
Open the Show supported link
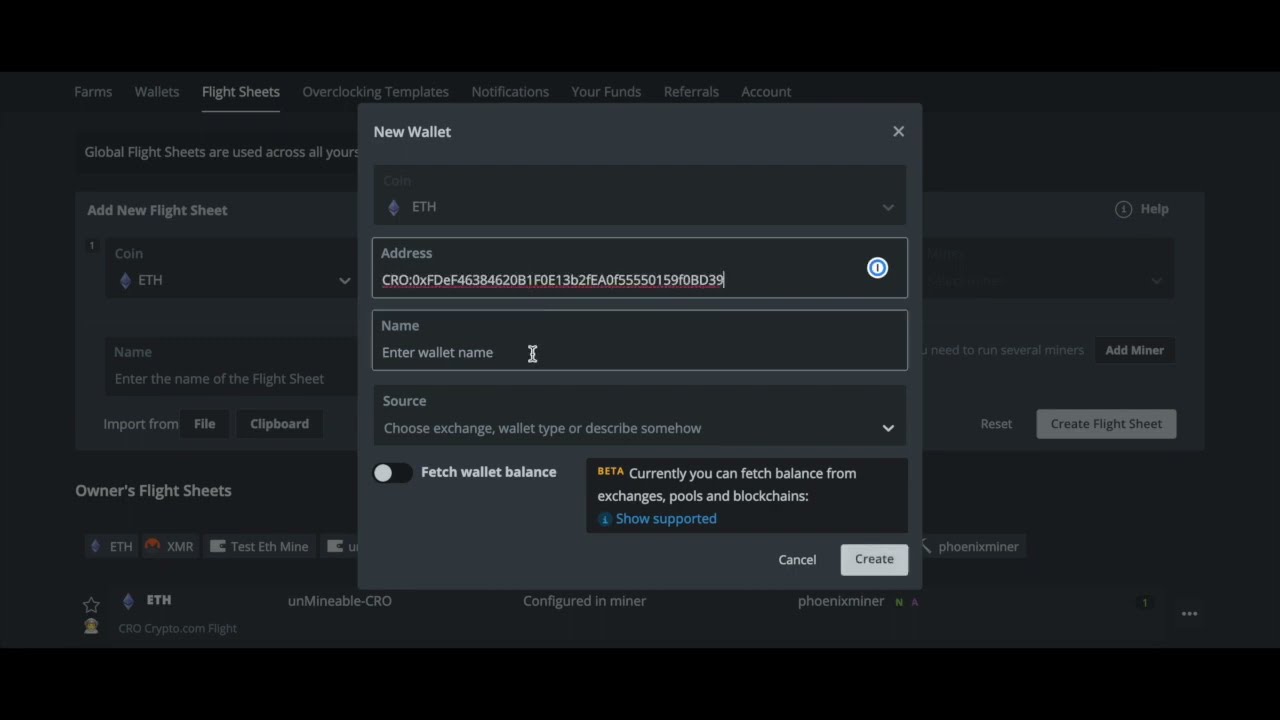[x=666, y=518]
